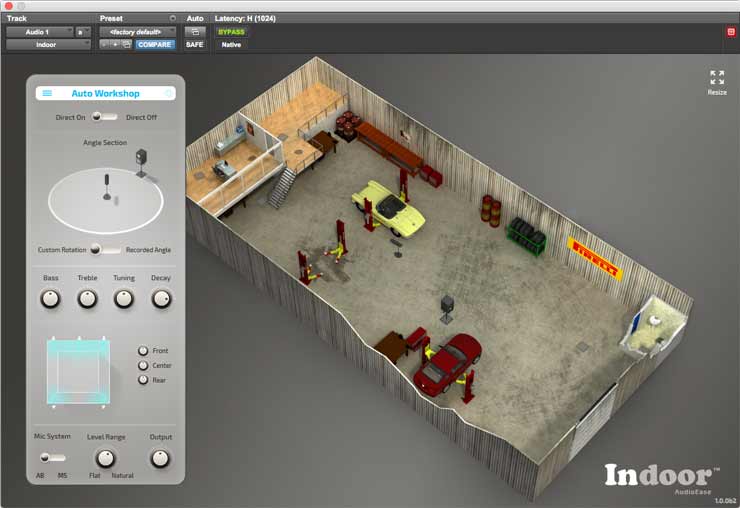Toggle the COMPARE button
Screen dimensions: 740x508
coord(155,44)
